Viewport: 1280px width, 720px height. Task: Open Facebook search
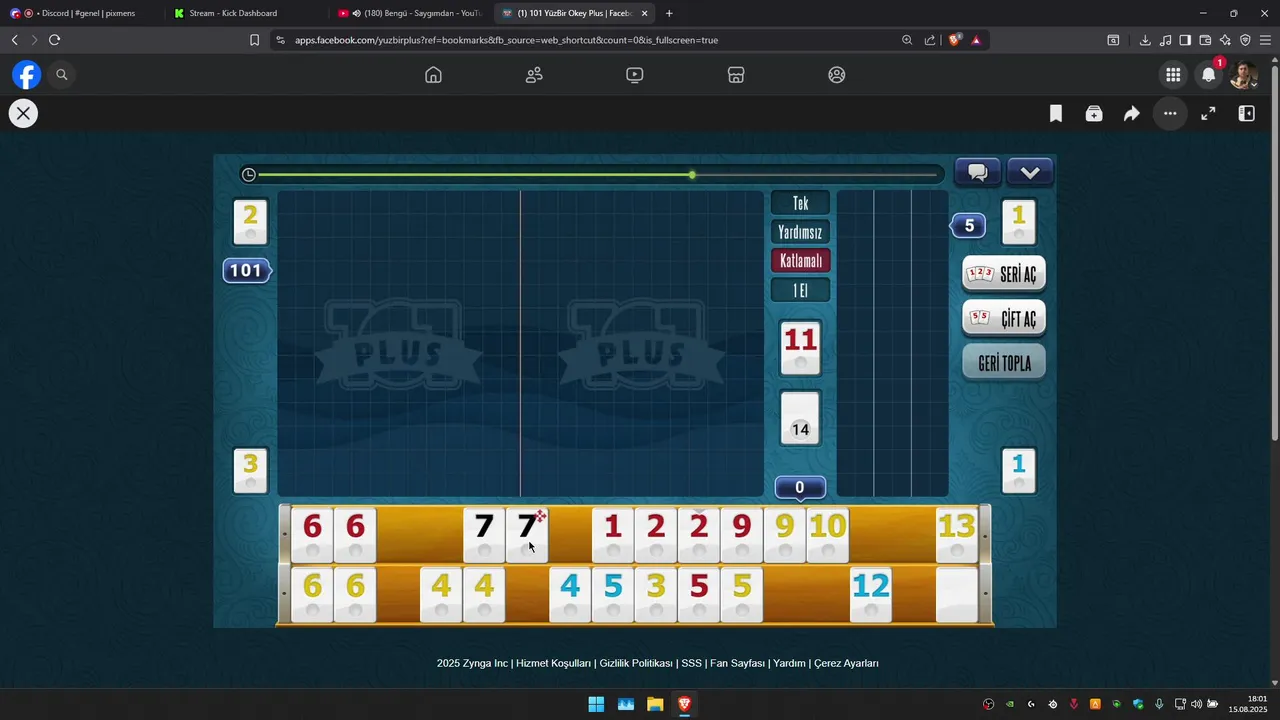[x=62, y=75]
